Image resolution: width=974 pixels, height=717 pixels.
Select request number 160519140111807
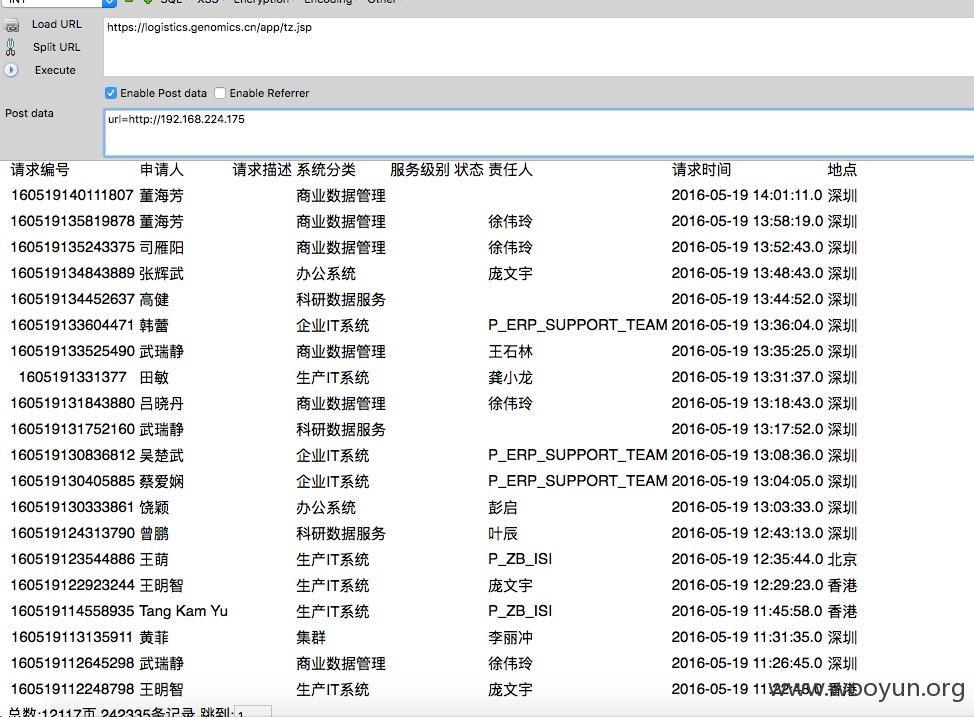(x=72, y=195)
